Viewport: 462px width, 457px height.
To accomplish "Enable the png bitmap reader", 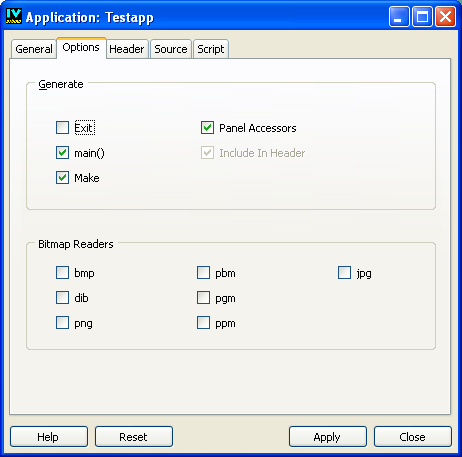I will (x=62, y=323).
